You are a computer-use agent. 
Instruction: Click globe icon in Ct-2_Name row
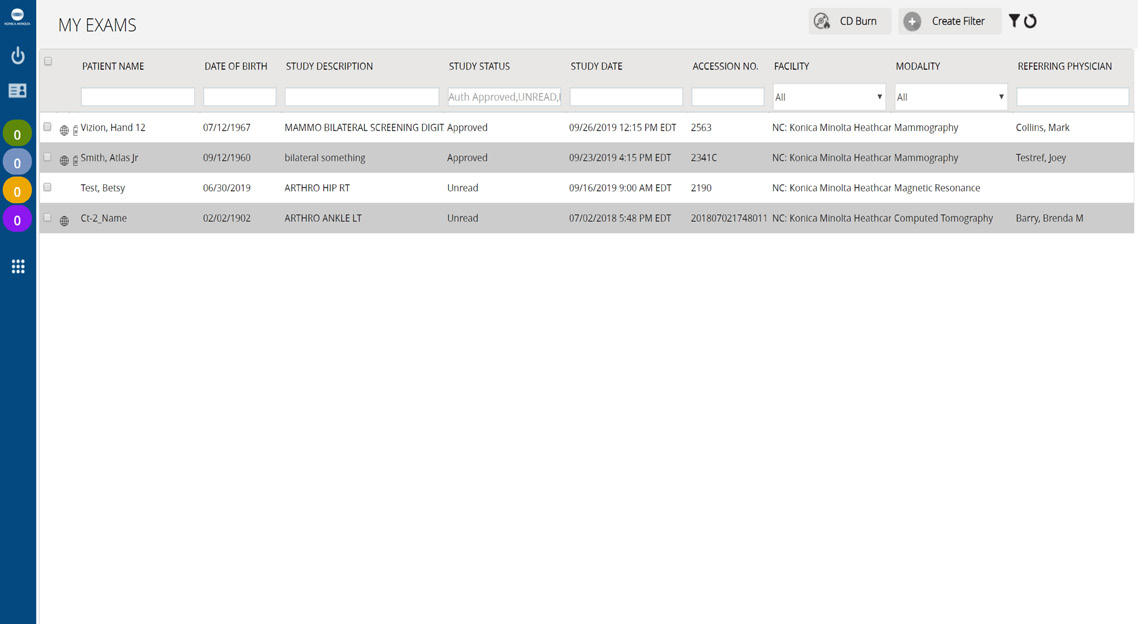pyautogui.click(x=64, y=221)
